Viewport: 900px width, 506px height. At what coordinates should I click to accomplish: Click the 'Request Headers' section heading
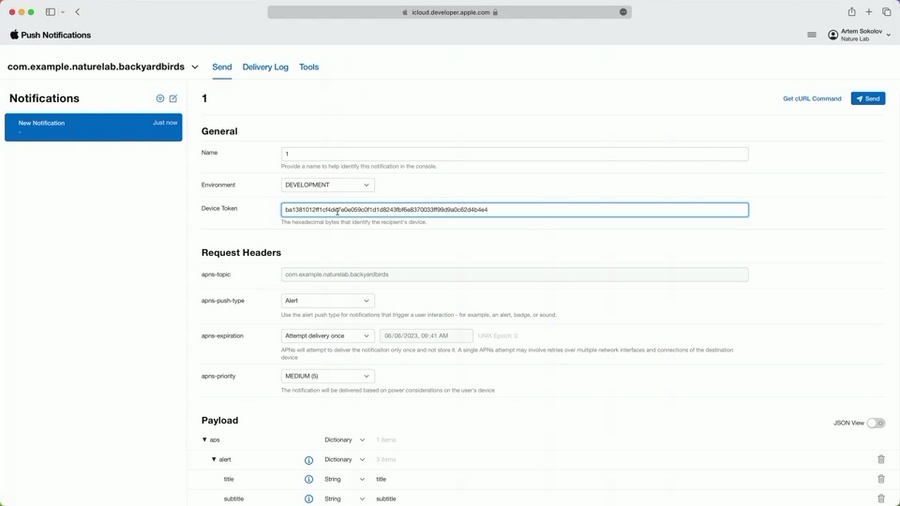(241, 253)
